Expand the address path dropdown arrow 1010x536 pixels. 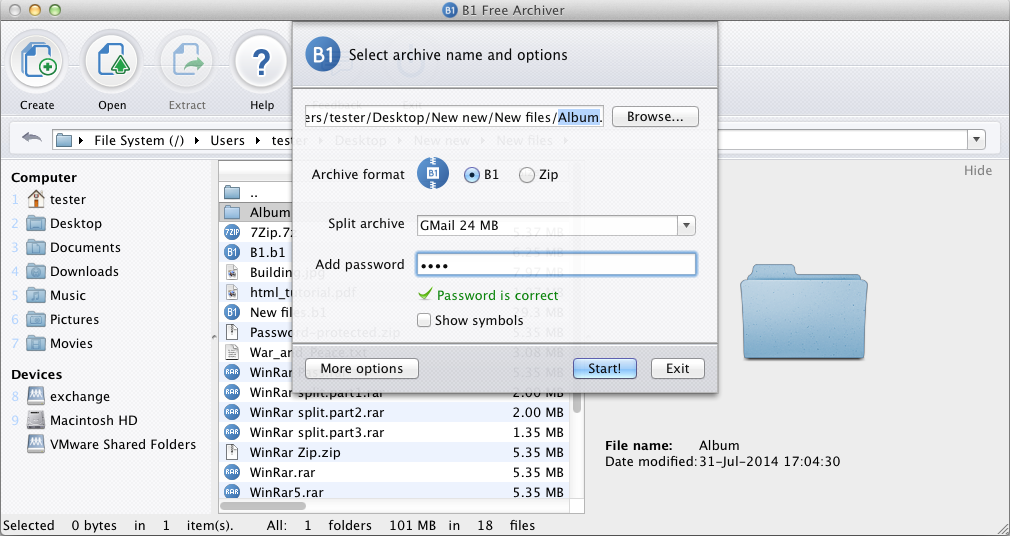(975, 140)
